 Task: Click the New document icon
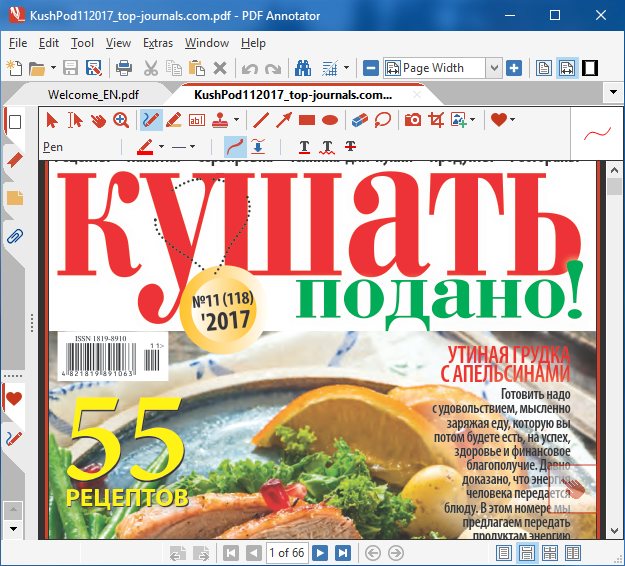(x=15, y=68)
